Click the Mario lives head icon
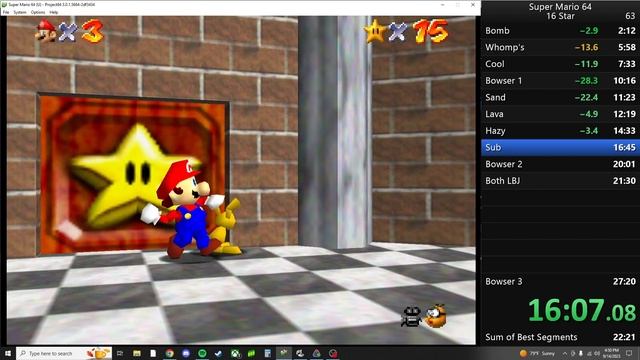The width and height of the screenshot is (640, 360). pyautogui.click(x=45, y=31)
